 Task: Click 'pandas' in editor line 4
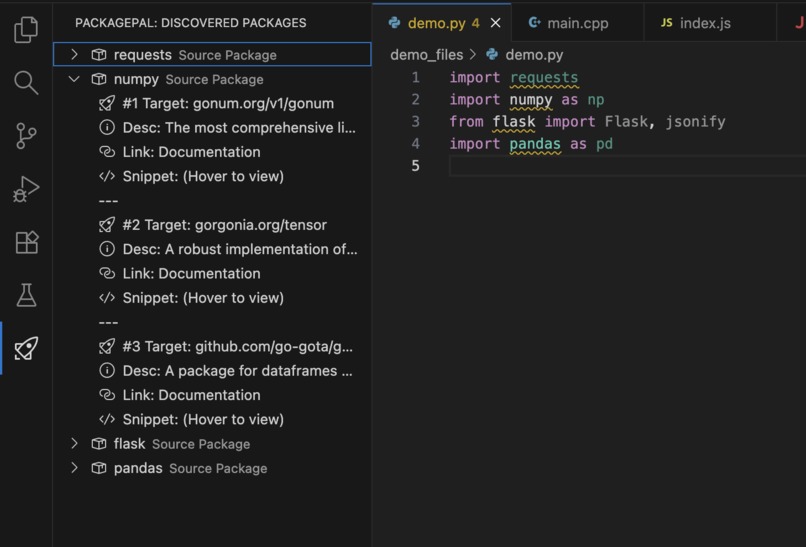(x=535, y=144)
